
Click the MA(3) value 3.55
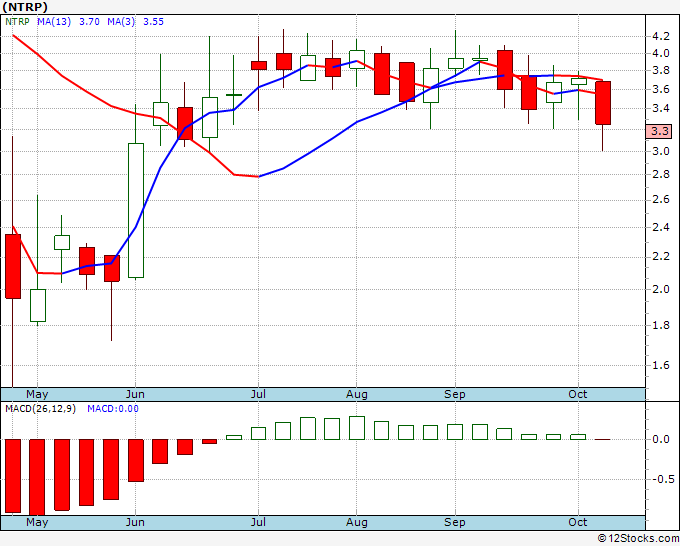point(154,22)
